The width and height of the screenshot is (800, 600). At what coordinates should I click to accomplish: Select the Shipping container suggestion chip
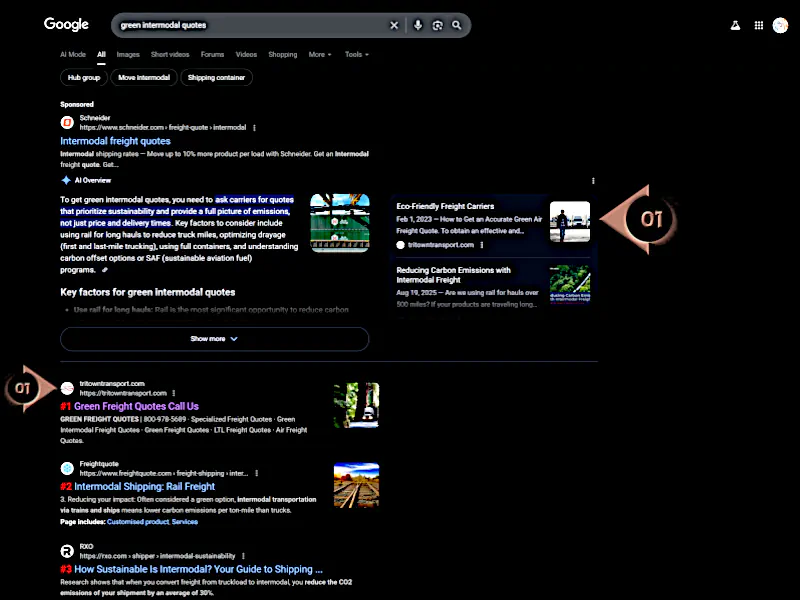click(216, 78)
